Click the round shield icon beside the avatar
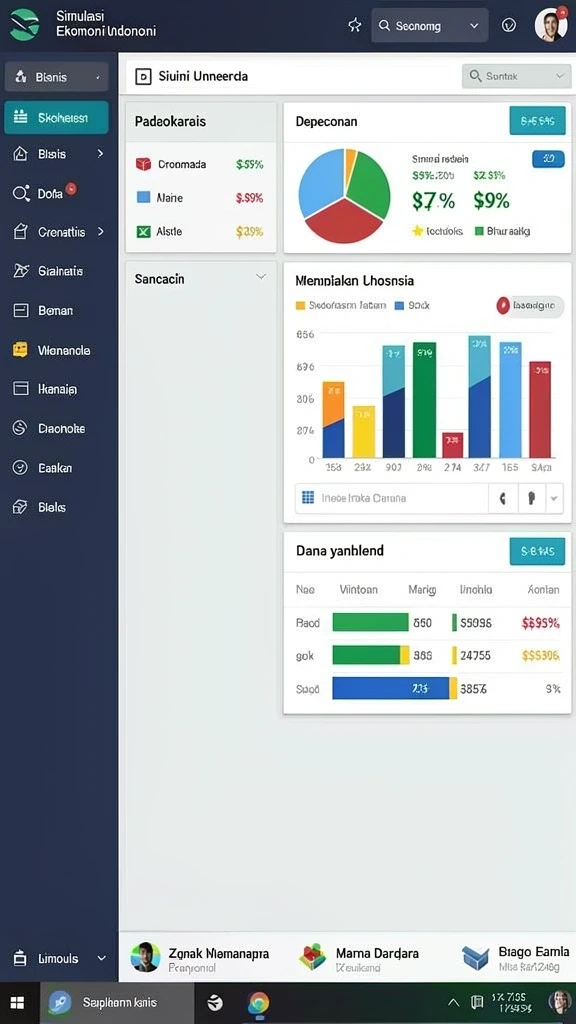This screenshot has width=576, height=1024. 509,25
